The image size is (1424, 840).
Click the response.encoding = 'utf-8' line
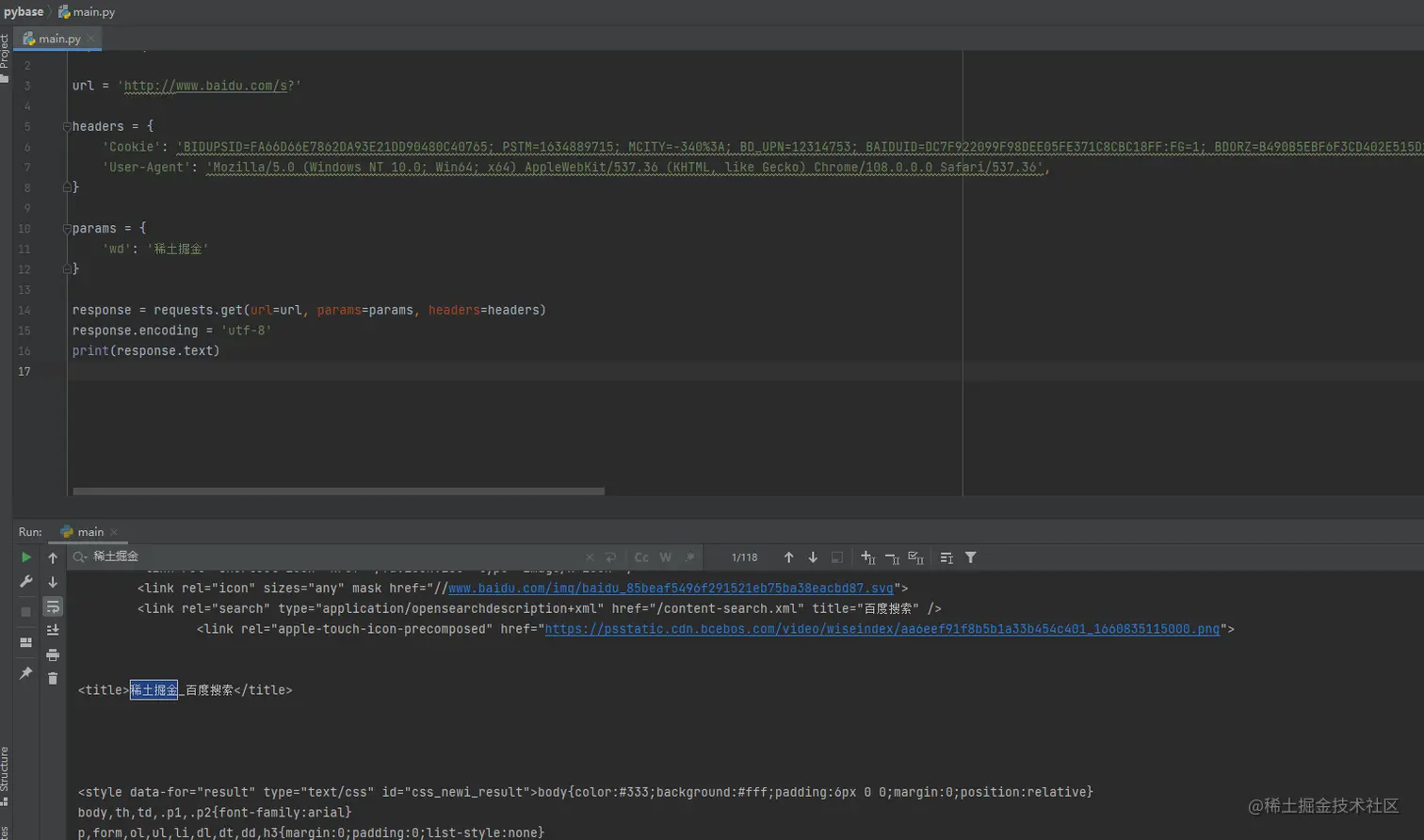[171, 331]
